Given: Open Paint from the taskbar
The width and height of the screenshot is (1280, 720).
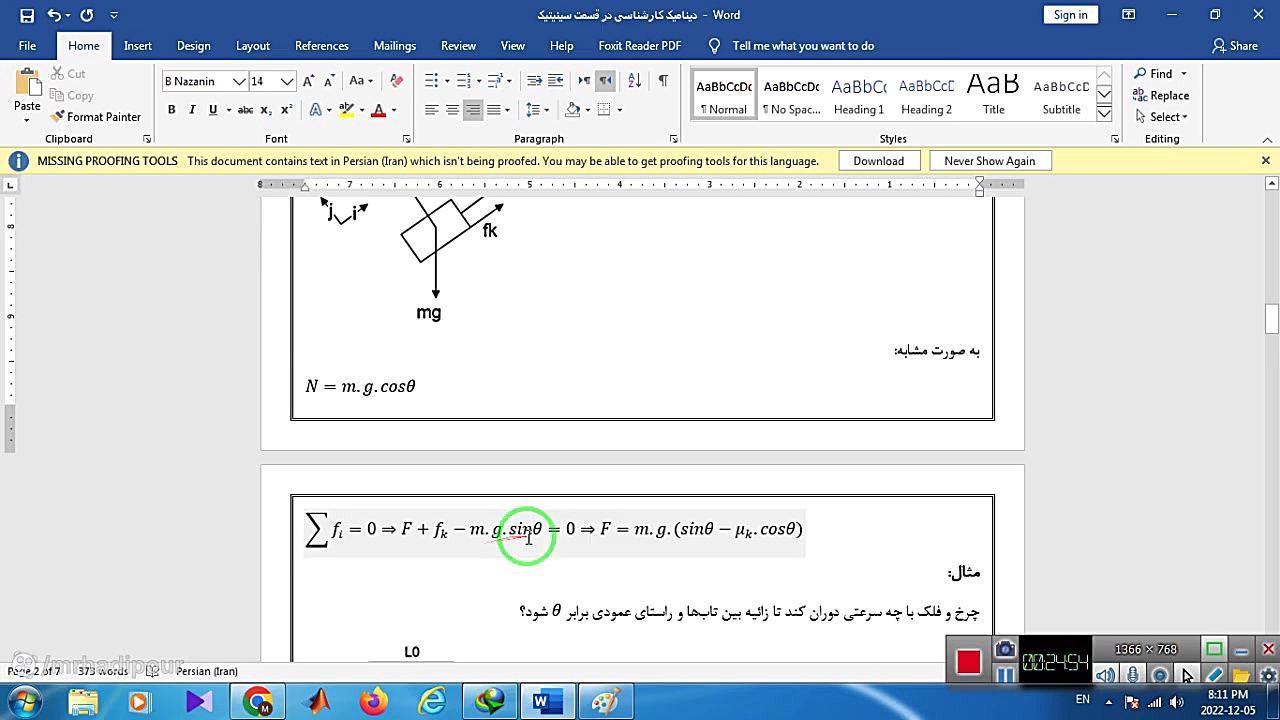Looking at the screenshot, I should point(604,702).
